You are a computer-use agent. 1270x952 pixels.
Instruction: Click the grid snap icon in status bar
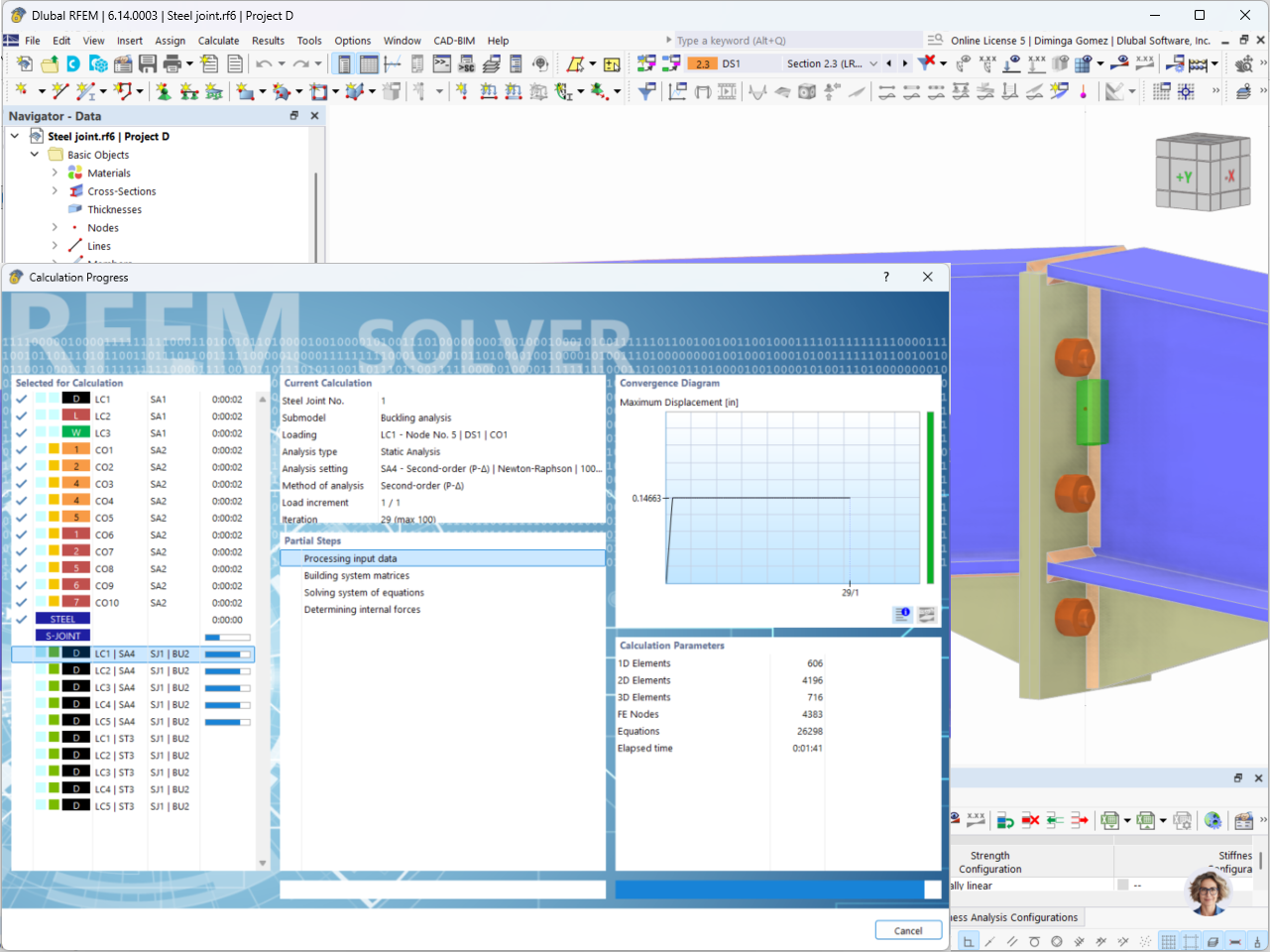pyautogui.click(x=1169, y=941)
